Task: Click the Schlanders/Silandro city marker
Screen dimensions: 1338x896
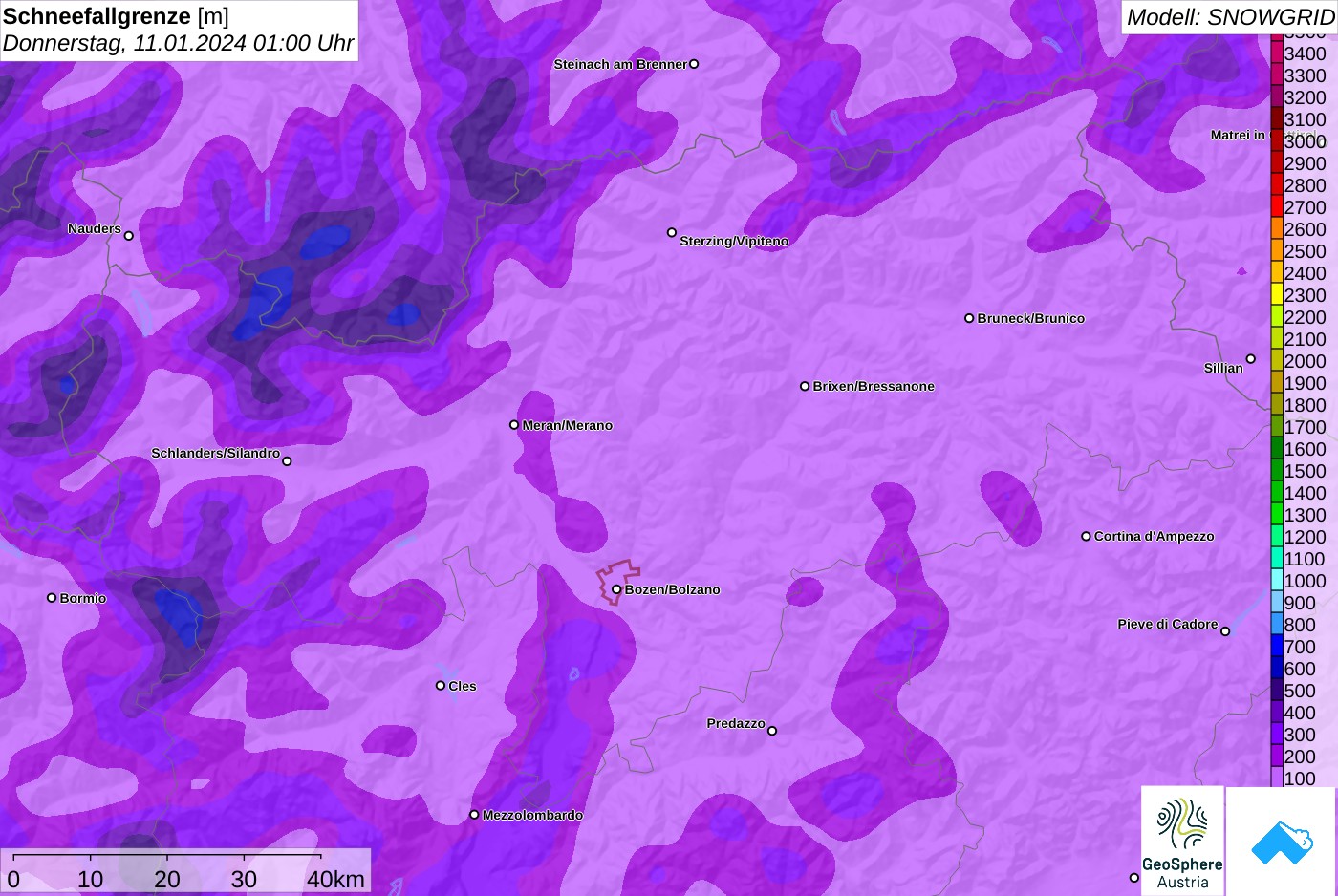Action: [287, 461]
